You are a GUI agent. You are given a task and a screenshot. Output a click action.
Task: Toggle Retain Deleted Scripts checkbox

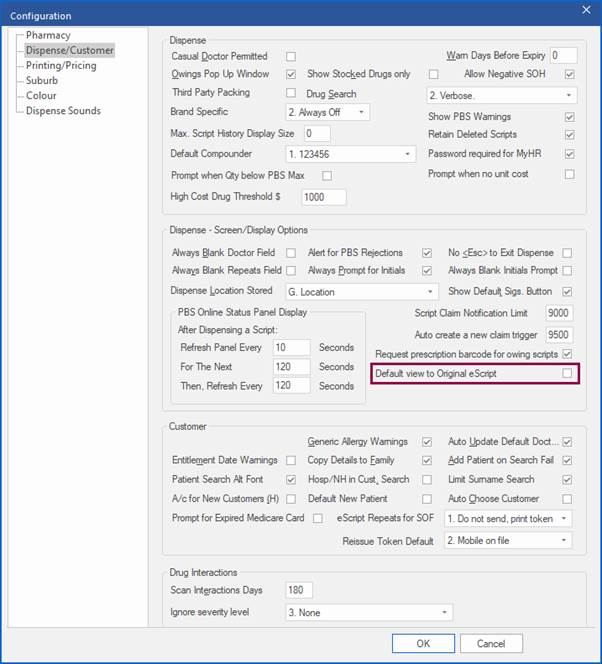click(569, 135)
